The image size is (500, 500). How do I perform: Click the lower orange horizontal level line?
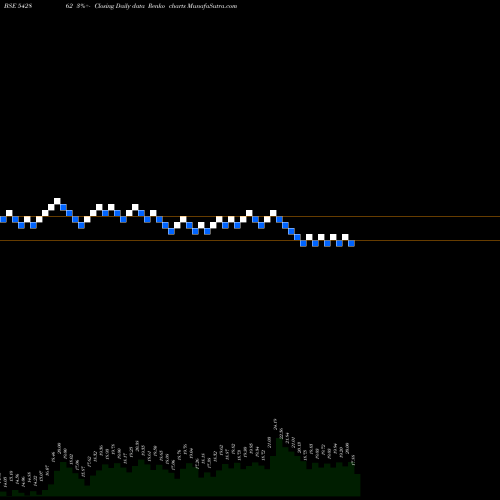[250, 240]
